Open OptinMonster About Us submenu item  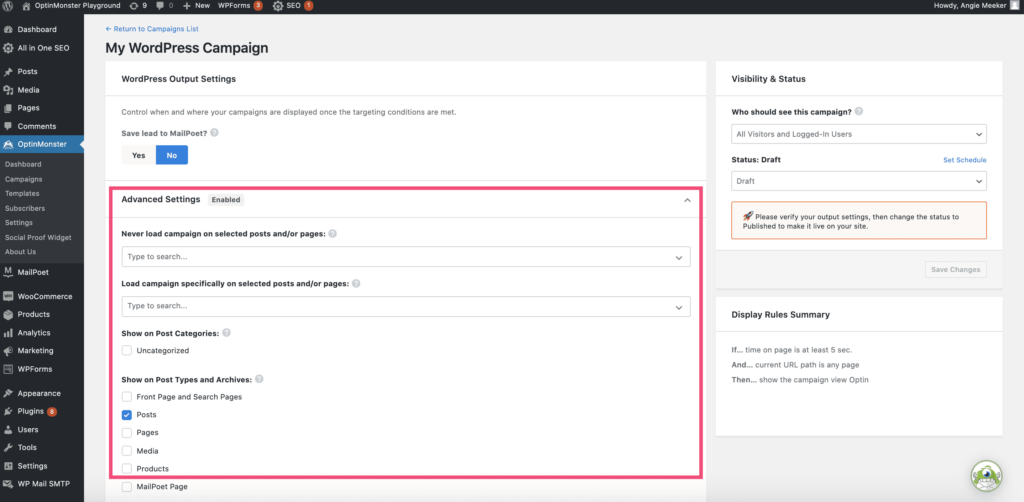coord(20,251)
